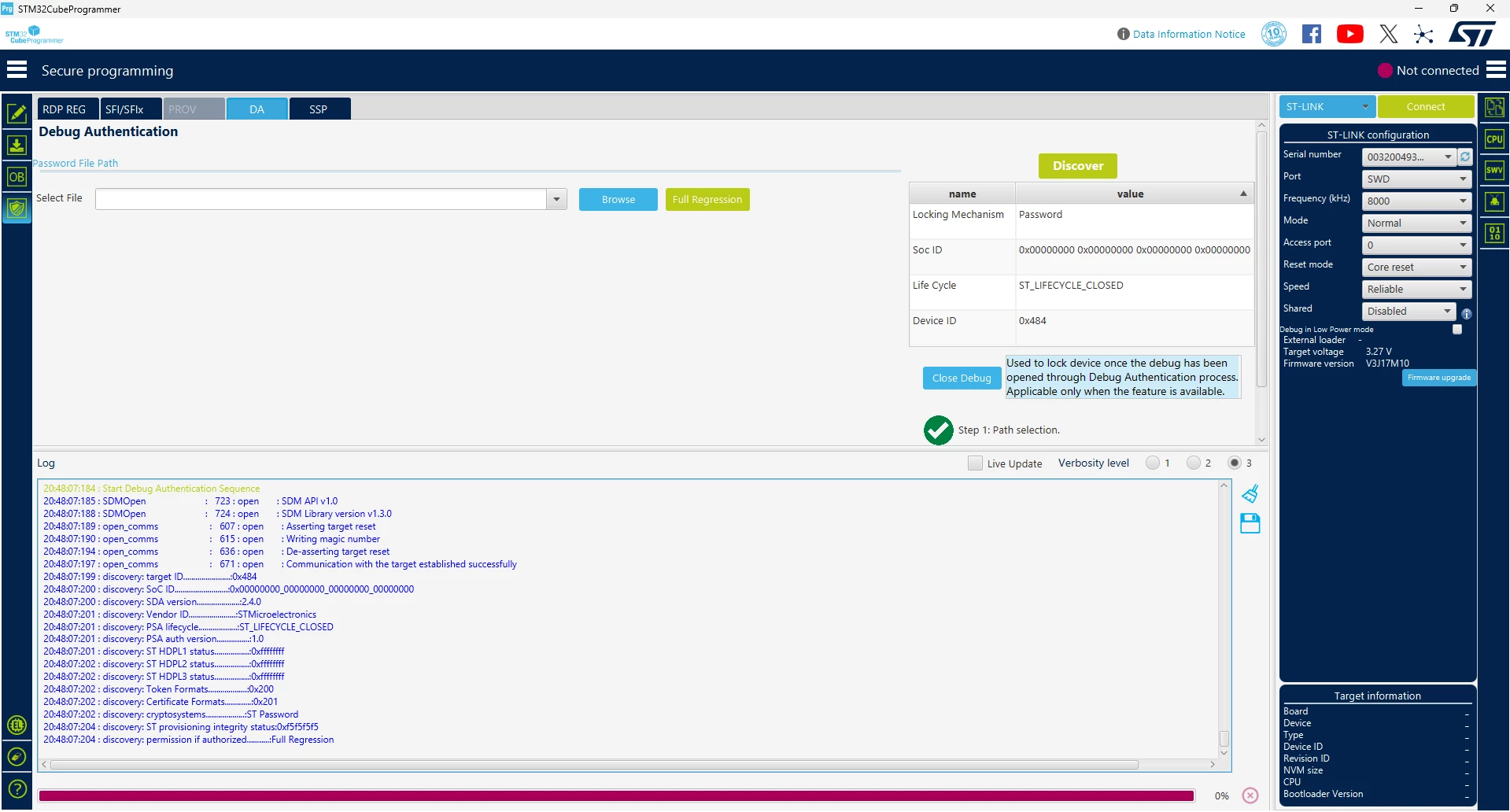Click the Close Debug button
This screenshot has height=812, width=1510.
point(962,378)
